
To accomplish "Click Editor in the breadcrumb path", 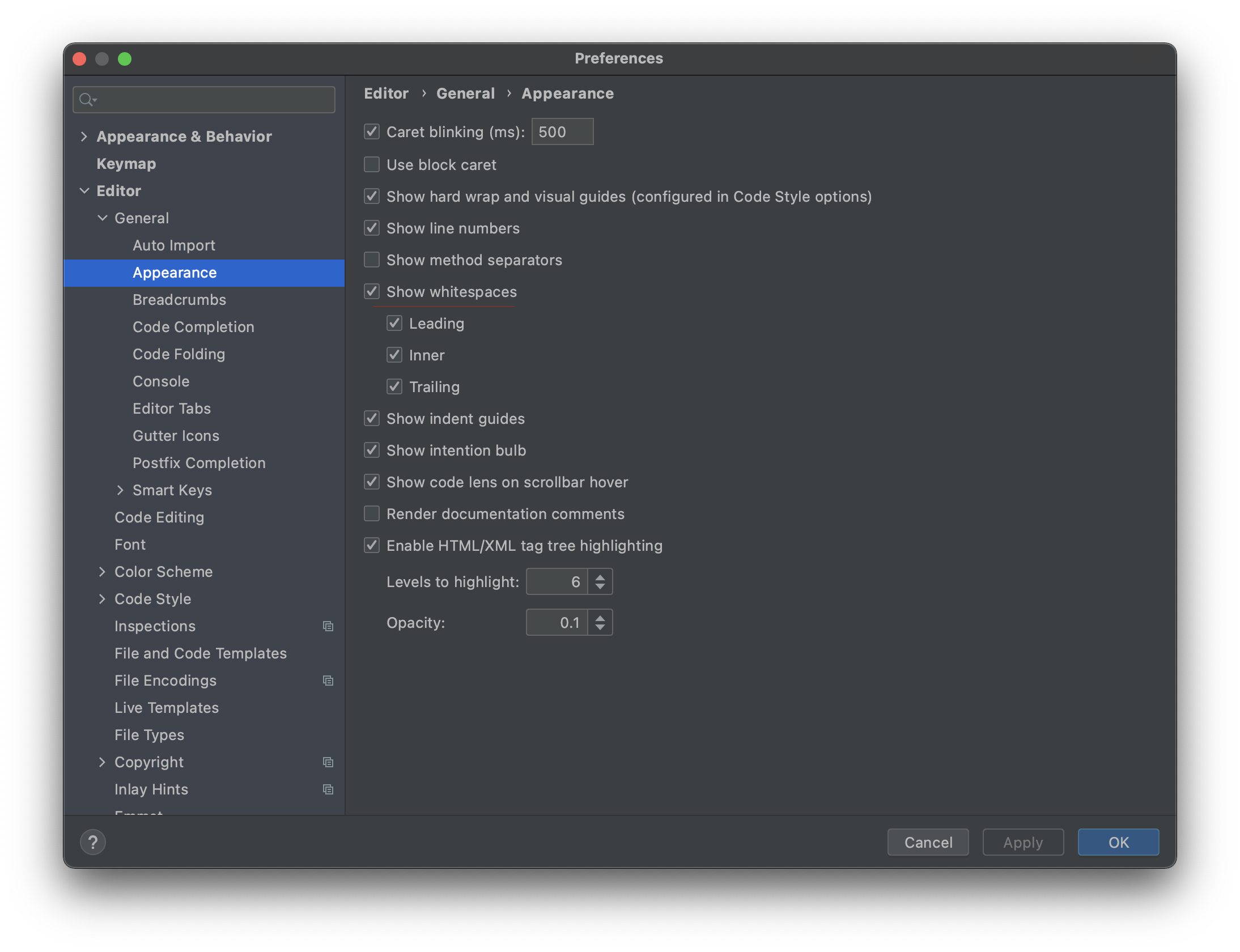I will 386,93.
